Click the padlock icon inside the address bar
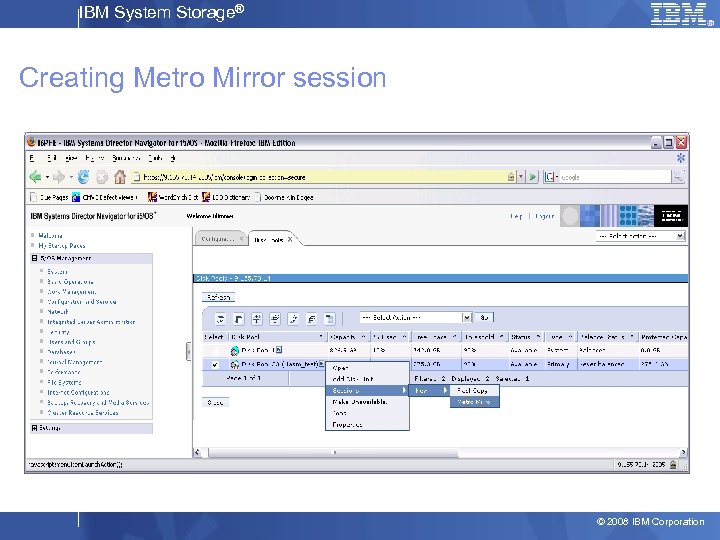 511,177
